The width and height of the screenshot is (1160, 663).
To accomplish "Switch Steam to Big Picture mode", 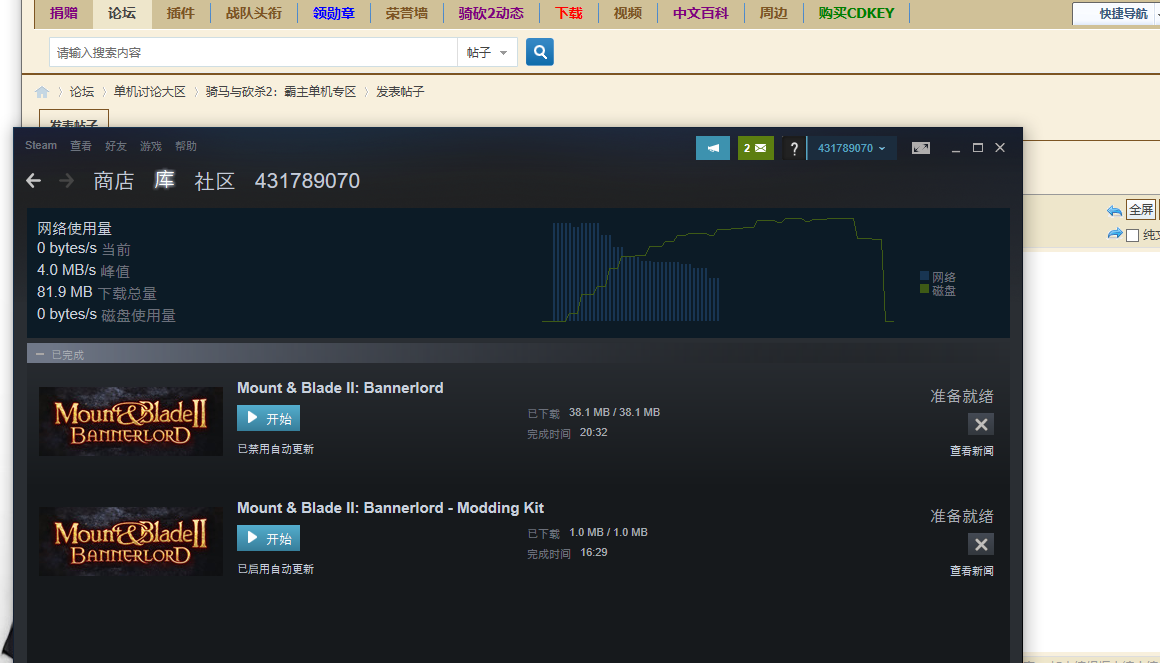I will [920, 148].
